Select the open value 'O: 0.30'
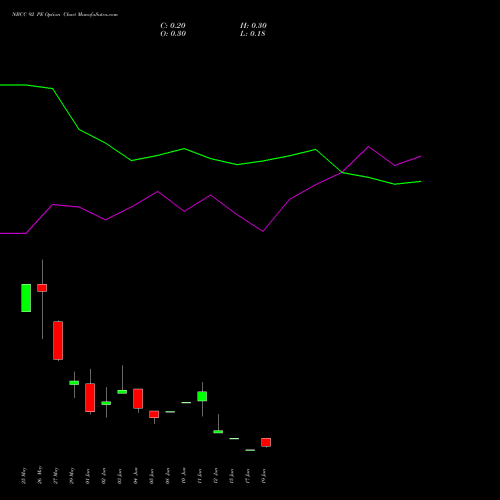Screen dimensions: 500x500 tap(173, 34)
